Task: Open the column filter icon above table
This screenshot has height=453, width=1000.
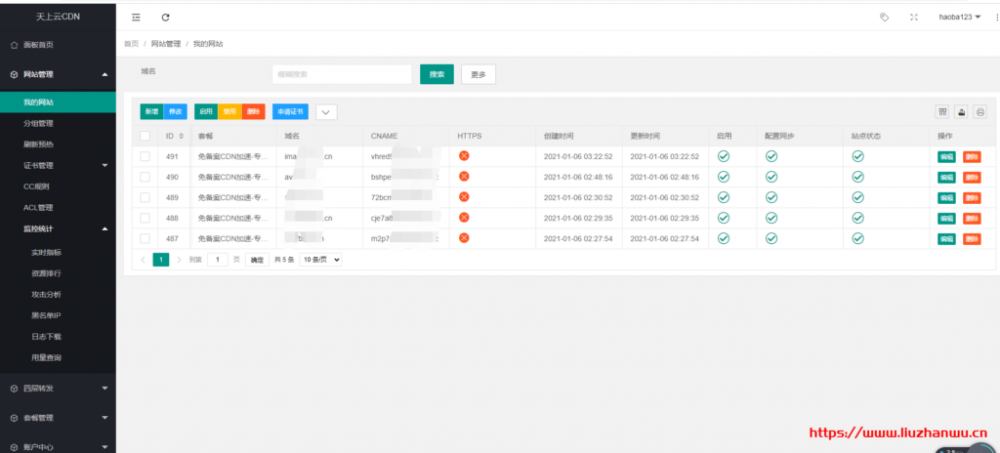Action: [942, 112]
